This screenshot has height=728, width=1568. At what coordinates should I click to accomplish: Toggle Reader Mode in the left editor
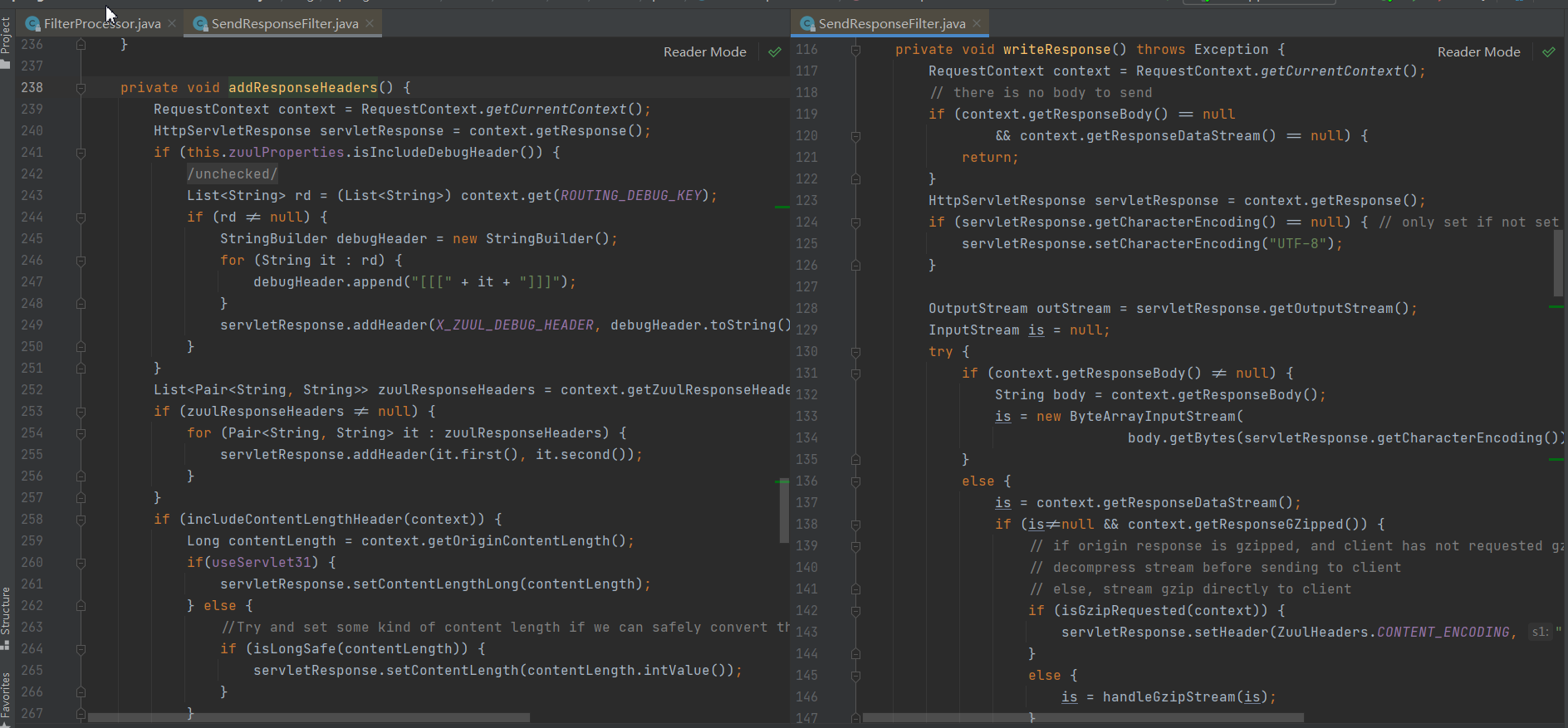coord(704,52)
